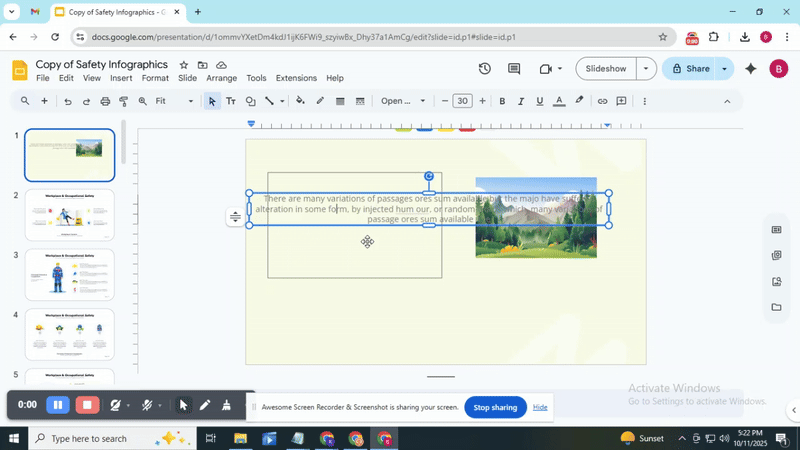Screen dimensions: 800x450
Task: Open the comments panel icon
Action: click(x=514, y=69)
